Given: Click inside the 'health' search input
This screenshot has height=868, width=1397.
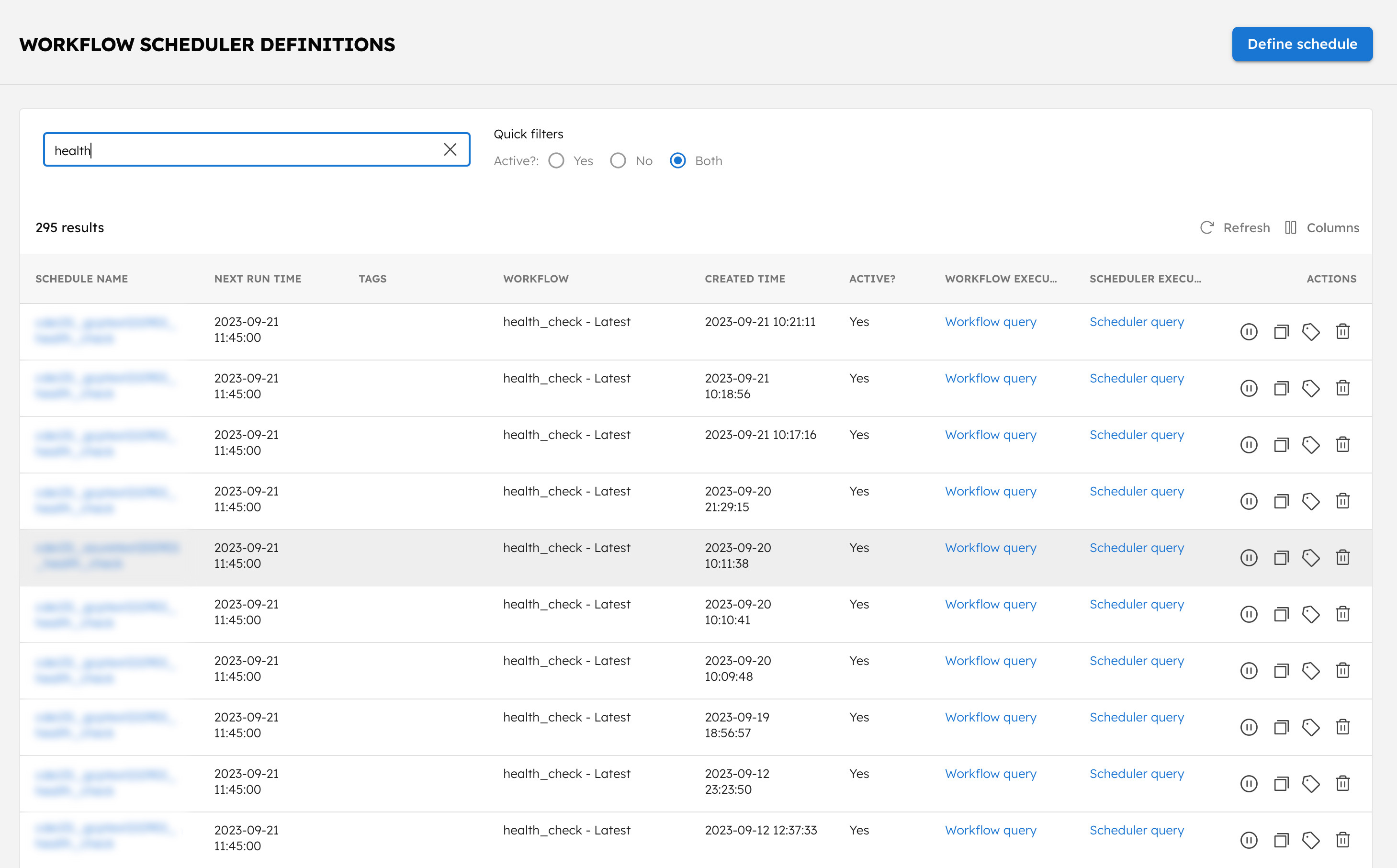Looking at the screenshot, I should point(230,149).
